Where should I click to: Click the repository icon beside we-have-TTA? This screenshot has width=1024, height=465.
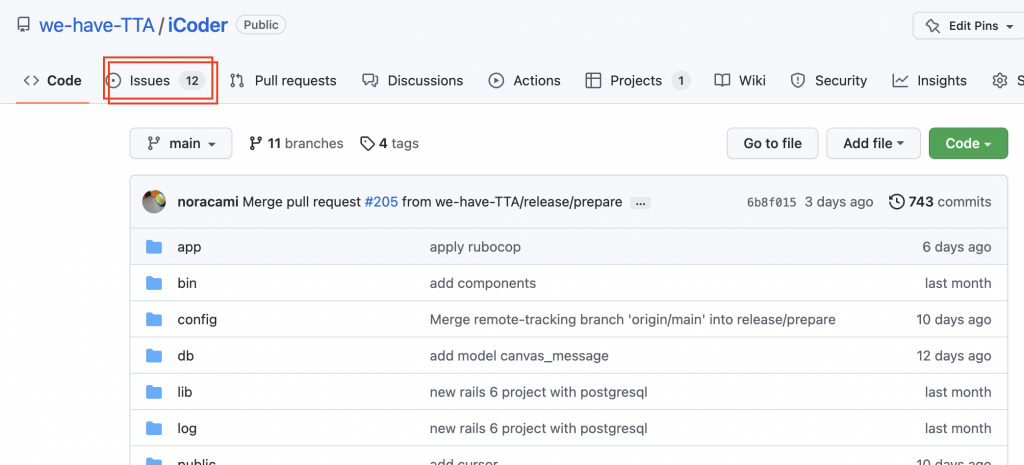point(23,25)
